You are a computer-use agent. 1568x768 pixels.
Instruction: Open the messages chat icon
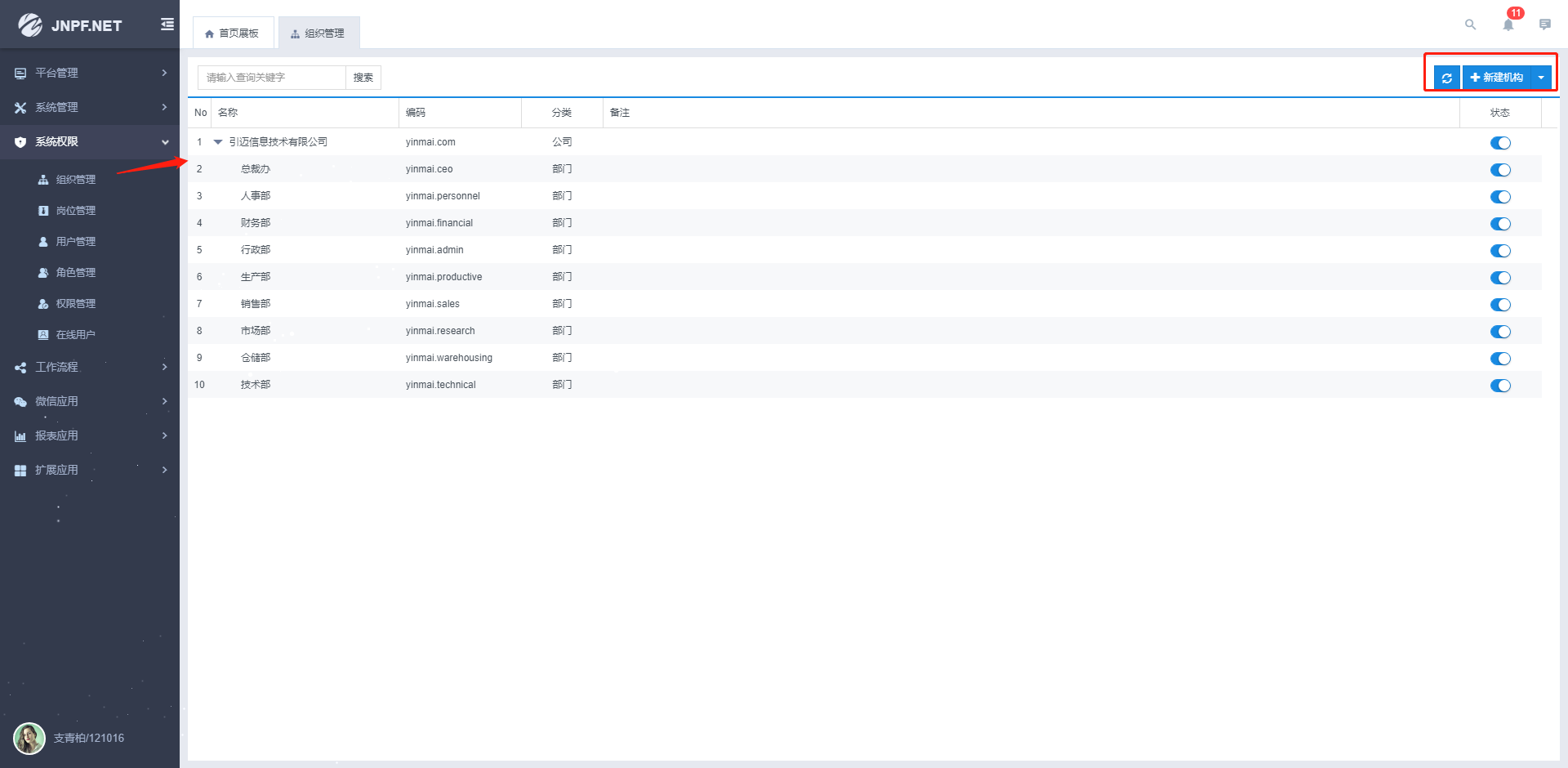[1545, 25]
